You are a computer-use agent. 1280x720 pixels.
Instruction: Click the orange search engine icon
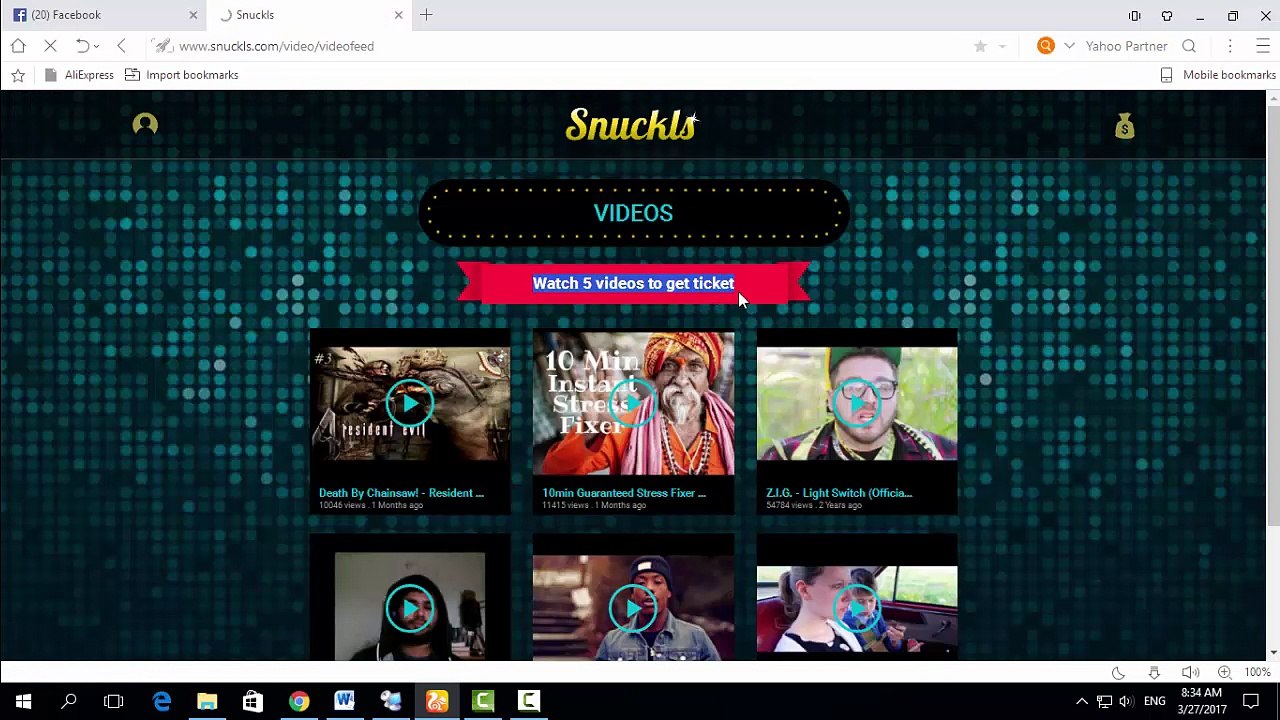click(1045, 46)
